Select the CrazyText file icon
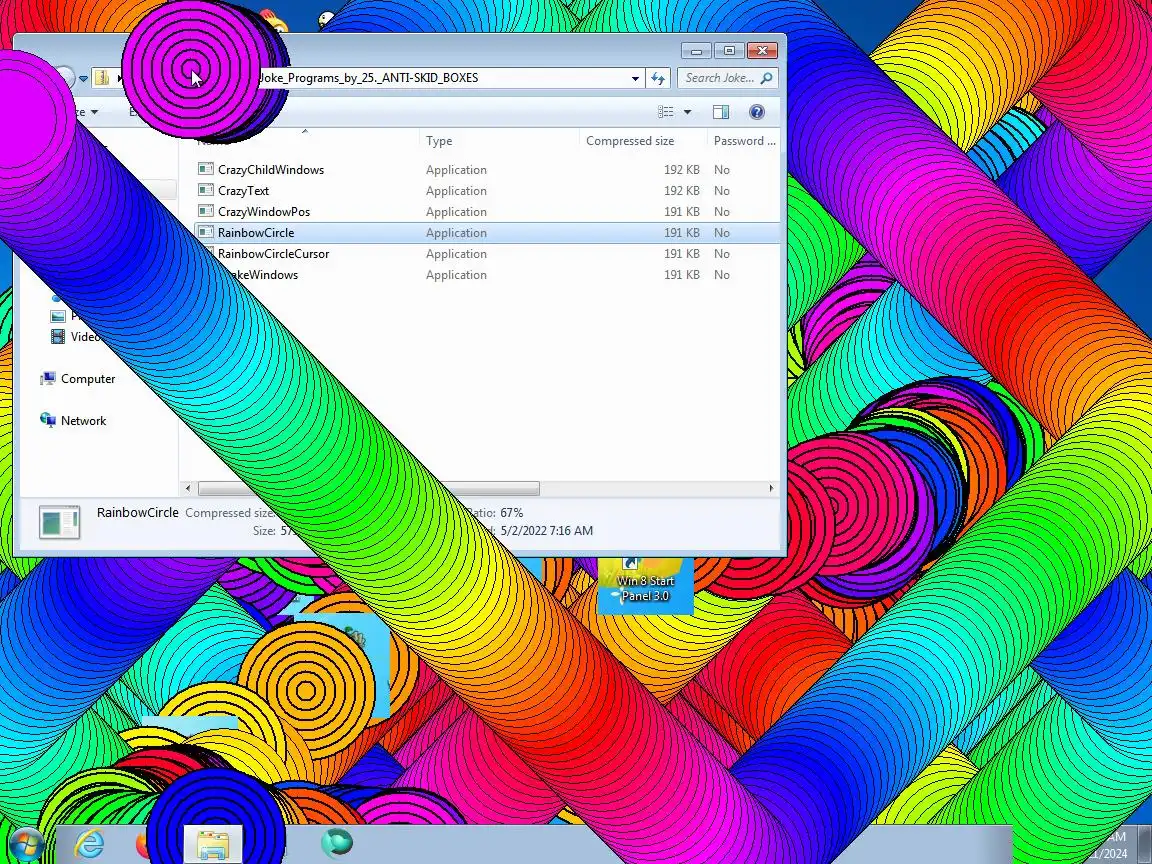The width and height of the screenshot is (1152, 864). pos(206,190)
